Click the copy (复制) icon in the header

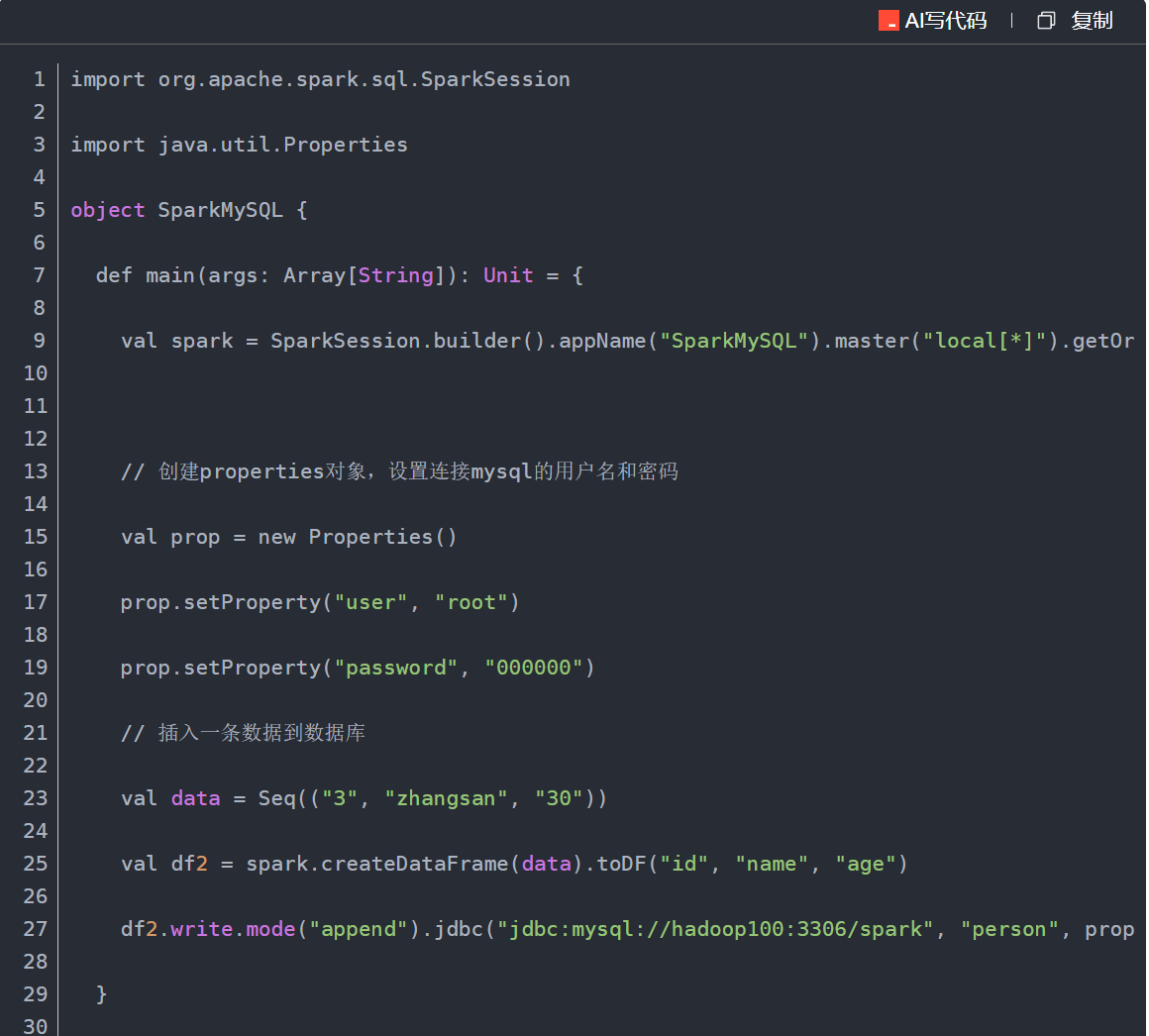pos(1046,21)
